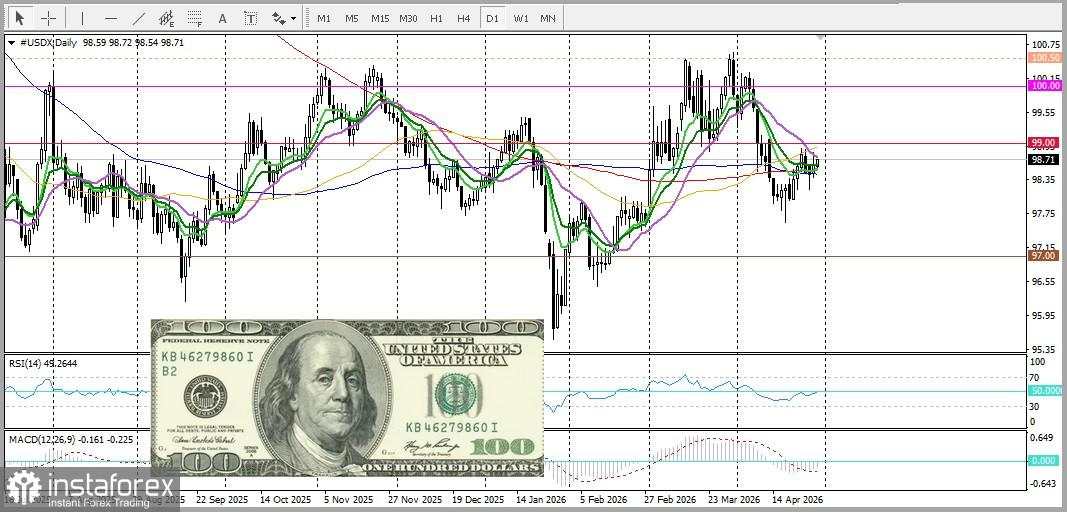Click the 27 Feb 2026 date label
1067x512 pixels.
[x=671, y=500]
